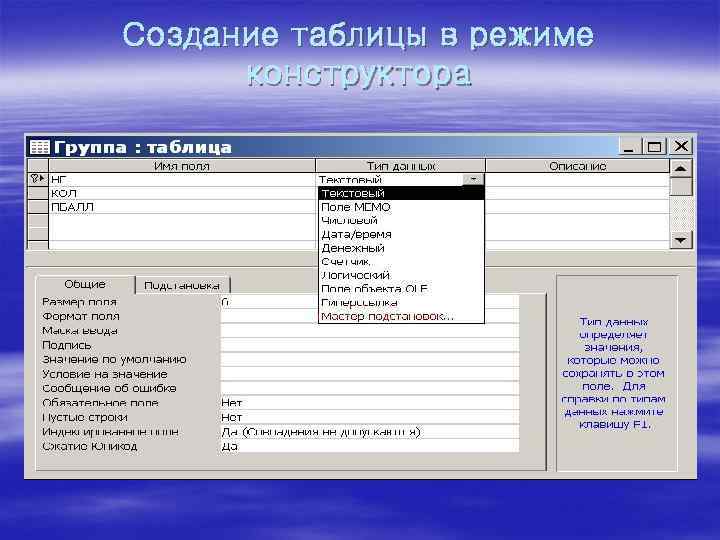Screen dimensions: 720x540
Task: Click the Сжатие Юникод value Да
Action: (370, 446)
